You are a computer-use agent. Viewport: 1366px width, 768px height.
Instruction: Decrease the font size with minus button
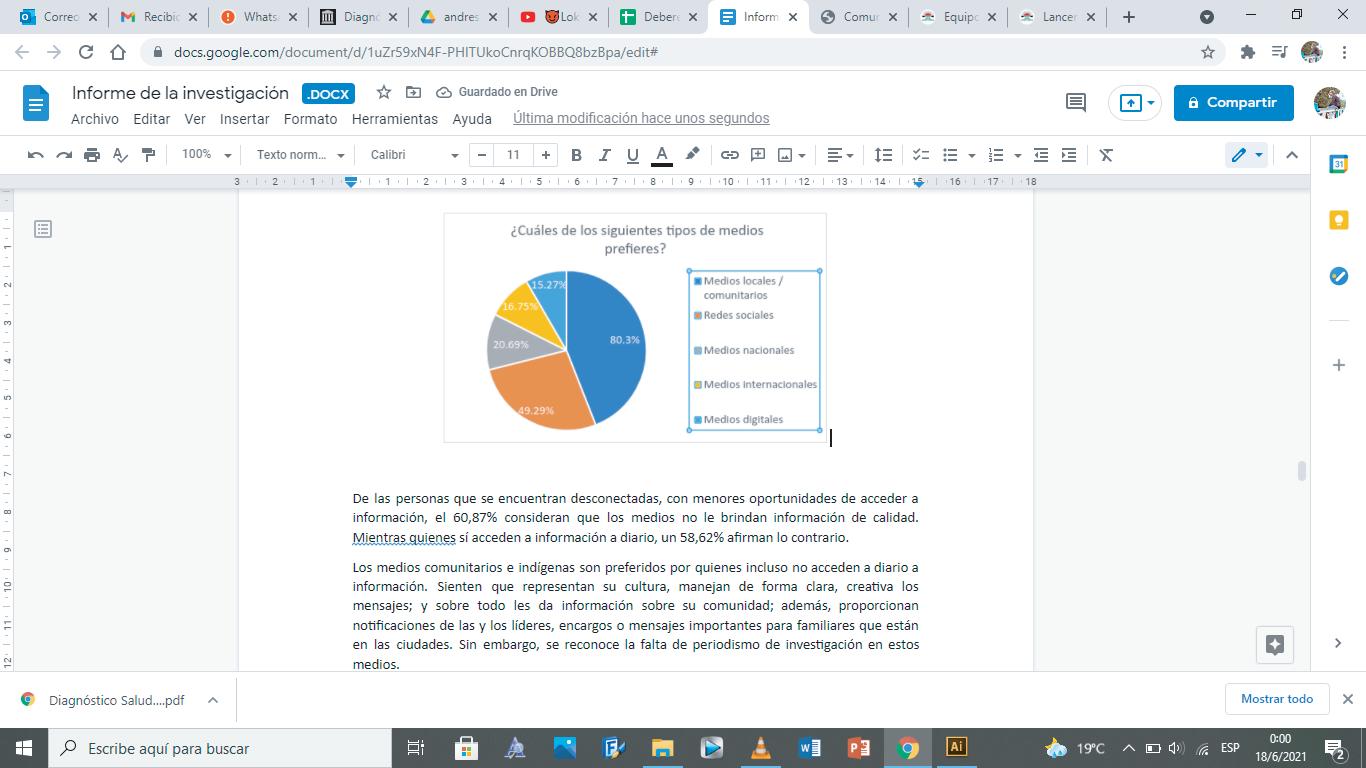click(483, 155)
